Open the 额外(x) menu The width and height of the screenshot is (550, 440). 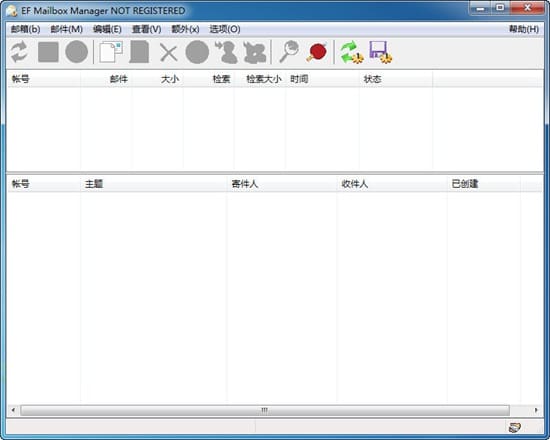(x=185, y=29)
